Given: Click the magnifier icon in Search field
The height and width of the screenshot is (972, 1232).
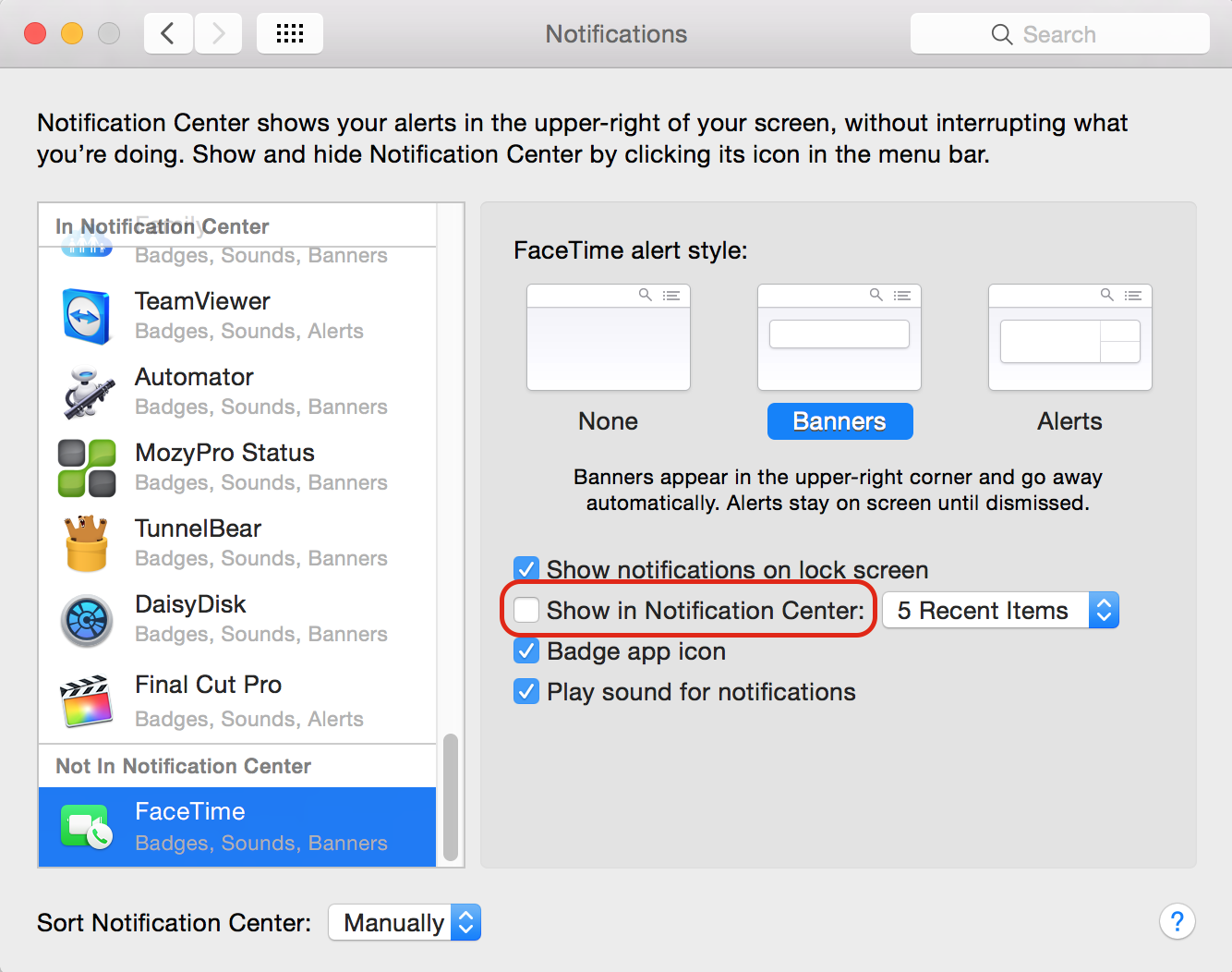Looking at the screenshot, I should click(x=1002, y=34).
